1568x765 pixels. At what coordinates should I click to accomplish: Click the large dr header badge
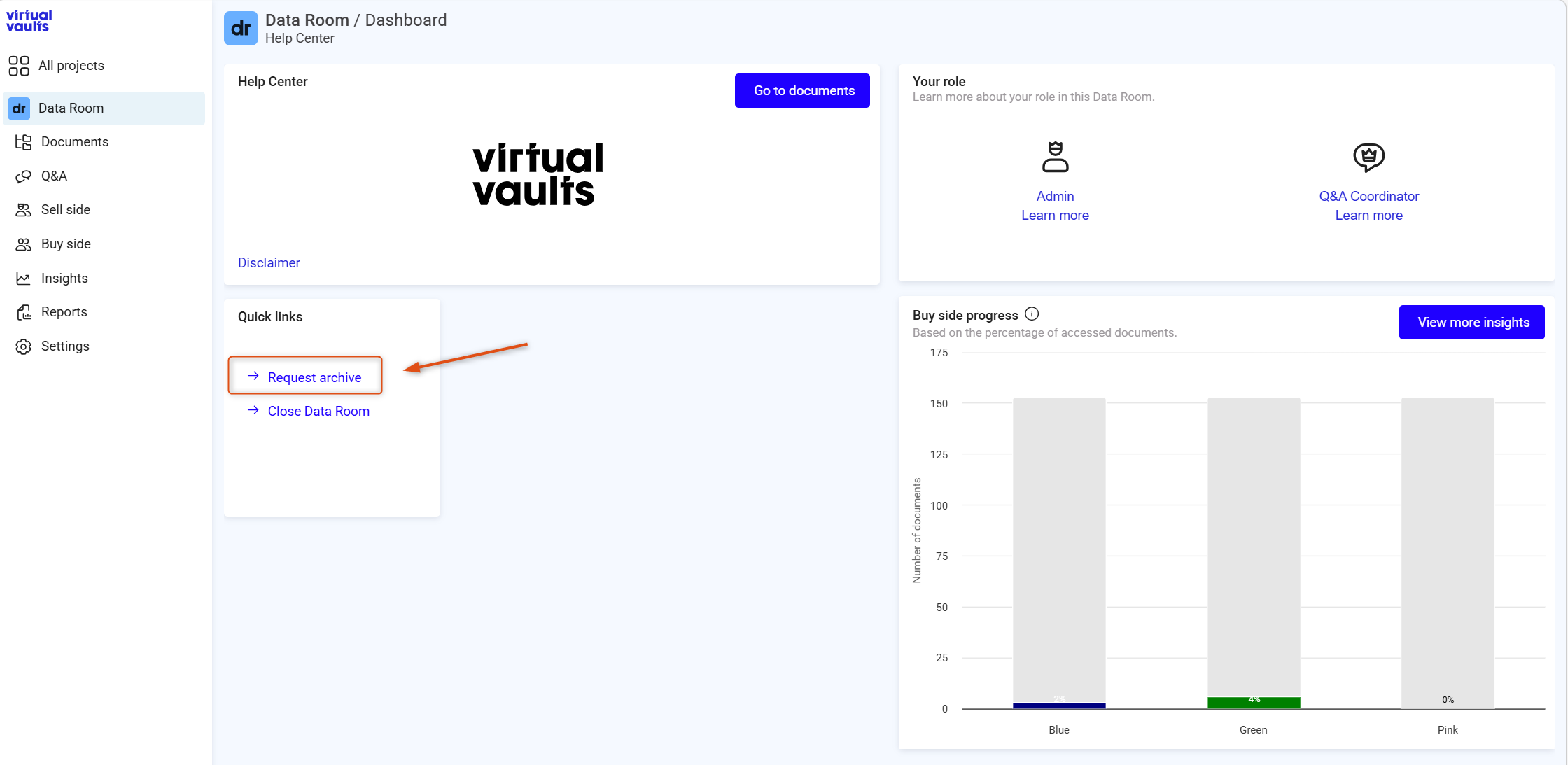tap(241, 28)
